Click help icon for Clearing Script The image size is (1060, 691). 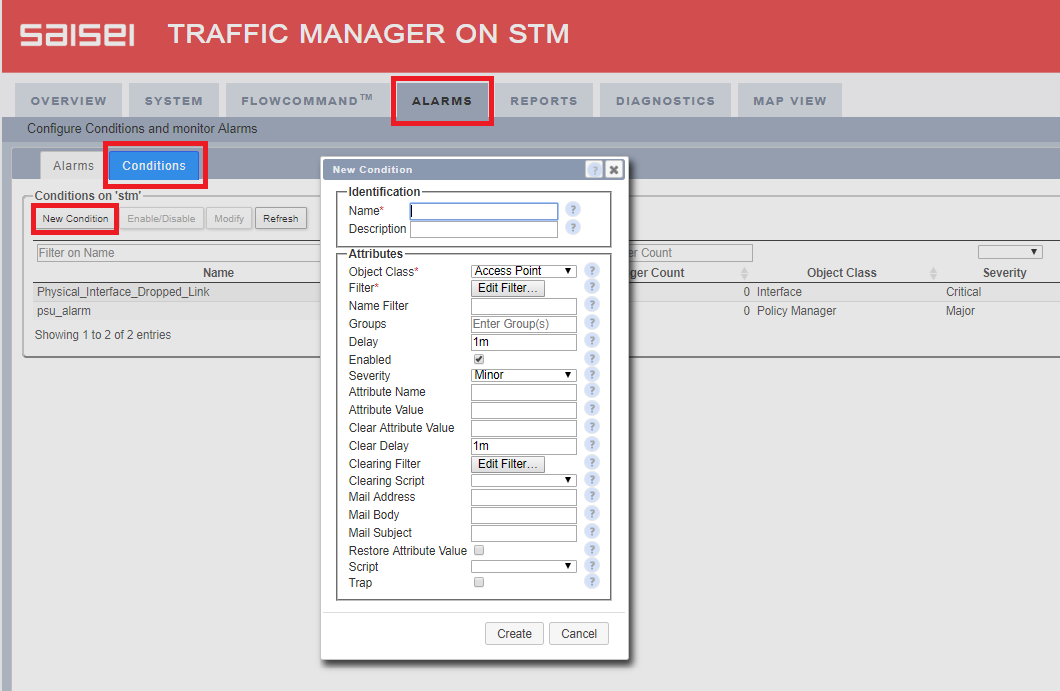(x=592, y=479)
